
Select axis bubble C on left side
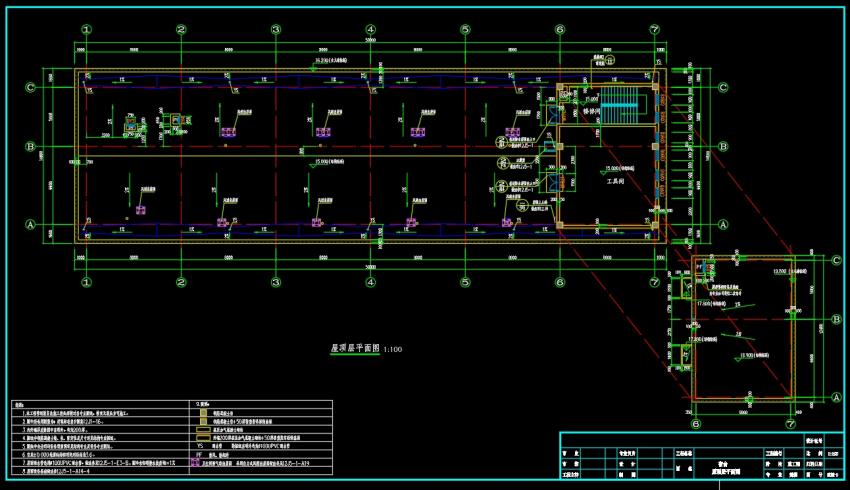click(31, 87)
